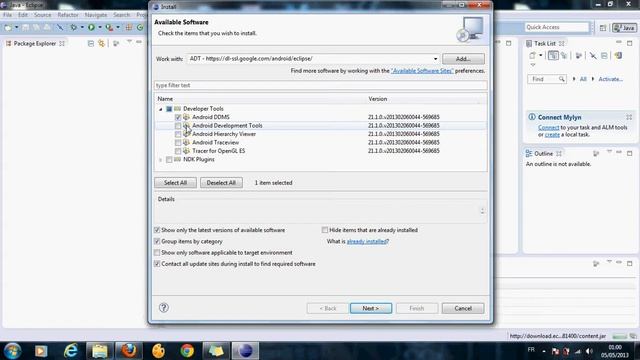
Task: Check the Android Development Tools checkbox
Action: coord(178,126)
